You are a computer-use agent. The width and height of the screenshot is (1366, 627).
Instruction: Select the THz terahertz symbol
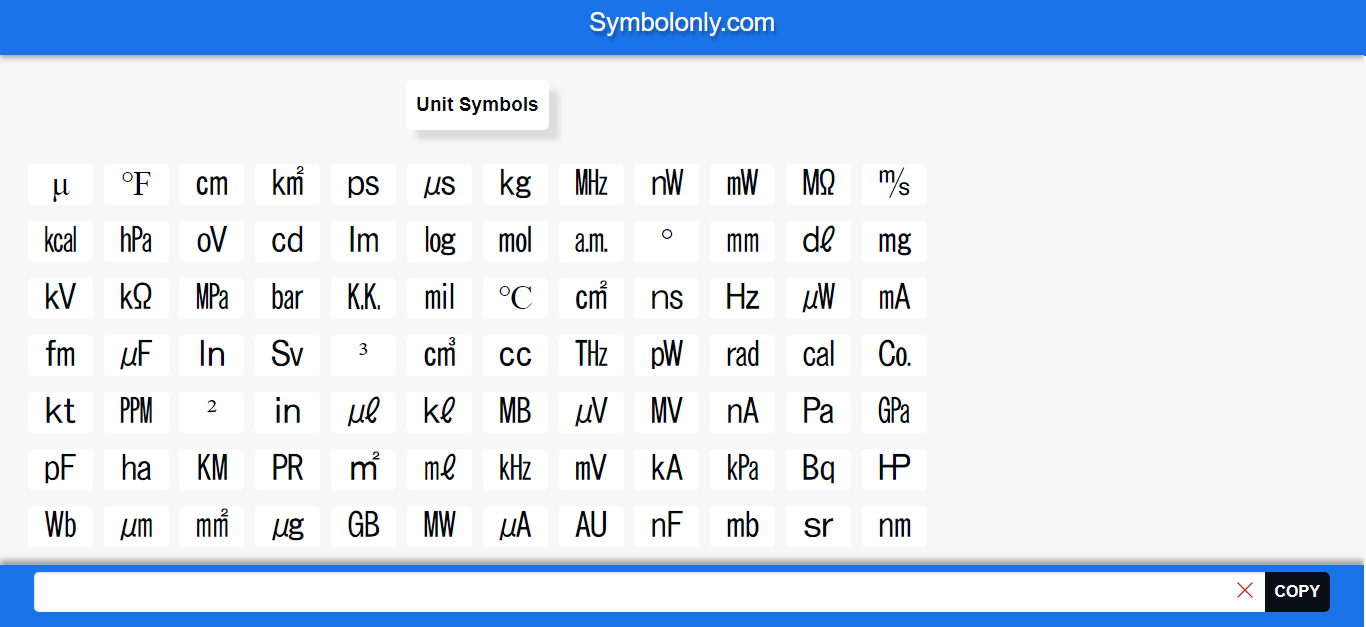pyautogui.click(x=591, y=355)
